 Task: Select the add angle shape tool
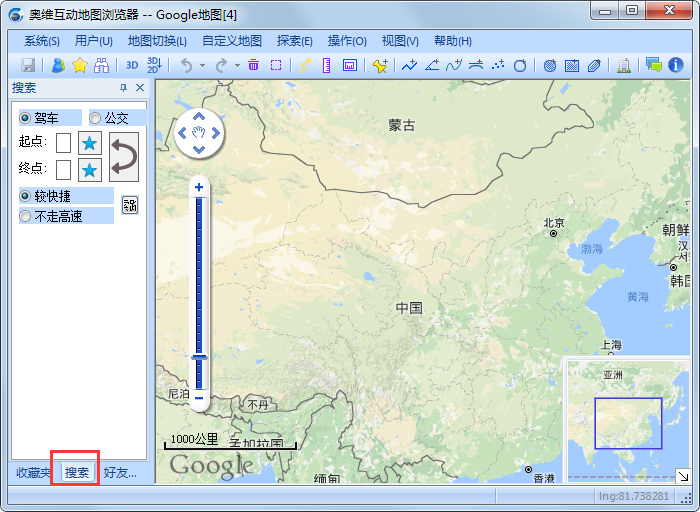pos(432,65)
